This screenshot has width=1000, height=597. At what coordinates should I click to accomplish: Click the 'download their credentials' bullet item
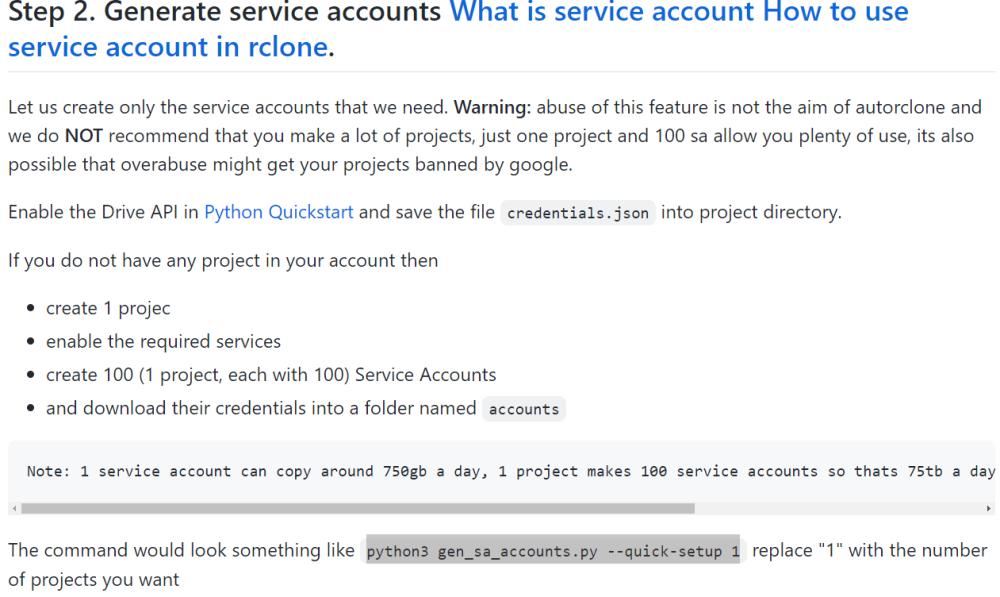pos(261,408)
